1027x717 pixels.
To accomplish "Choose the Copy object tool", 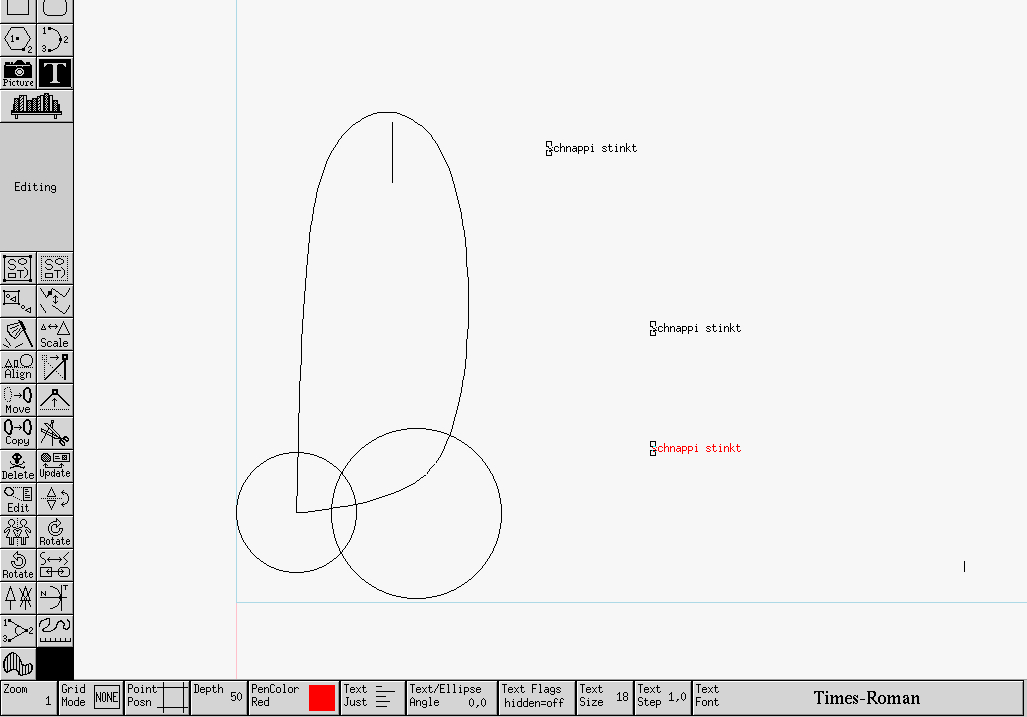I will click(x=18, y=433).
